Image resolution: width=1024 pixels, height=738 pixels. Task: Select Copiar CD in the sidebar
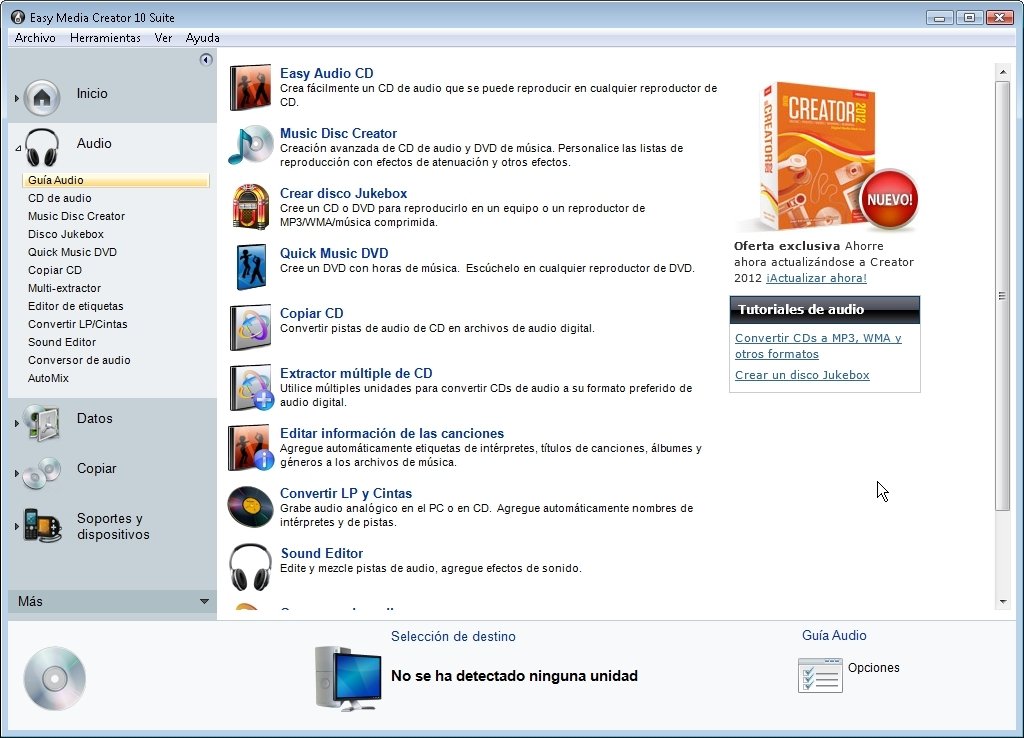coord(55,270)
